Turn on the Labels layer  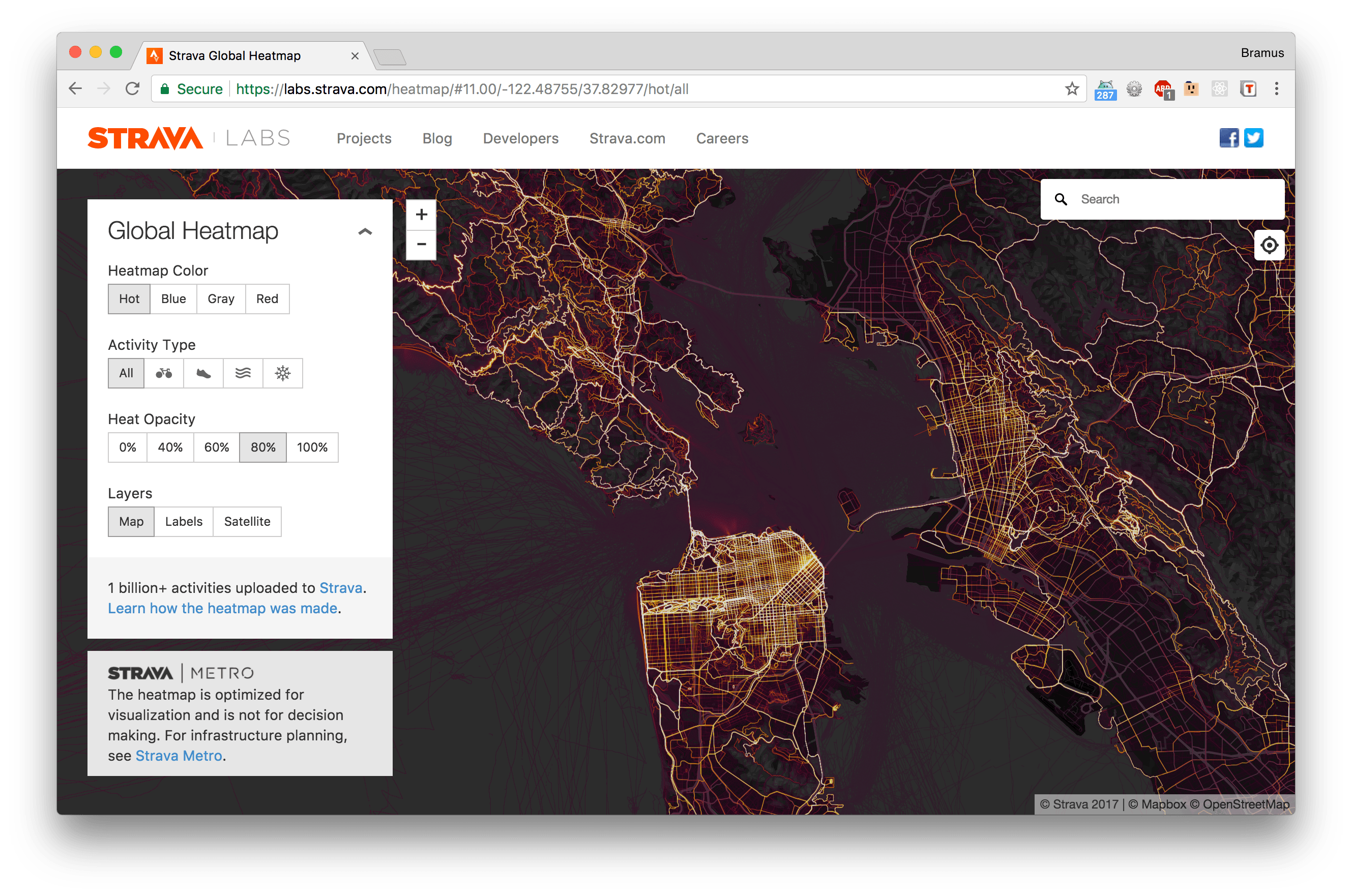coord(184,522)
